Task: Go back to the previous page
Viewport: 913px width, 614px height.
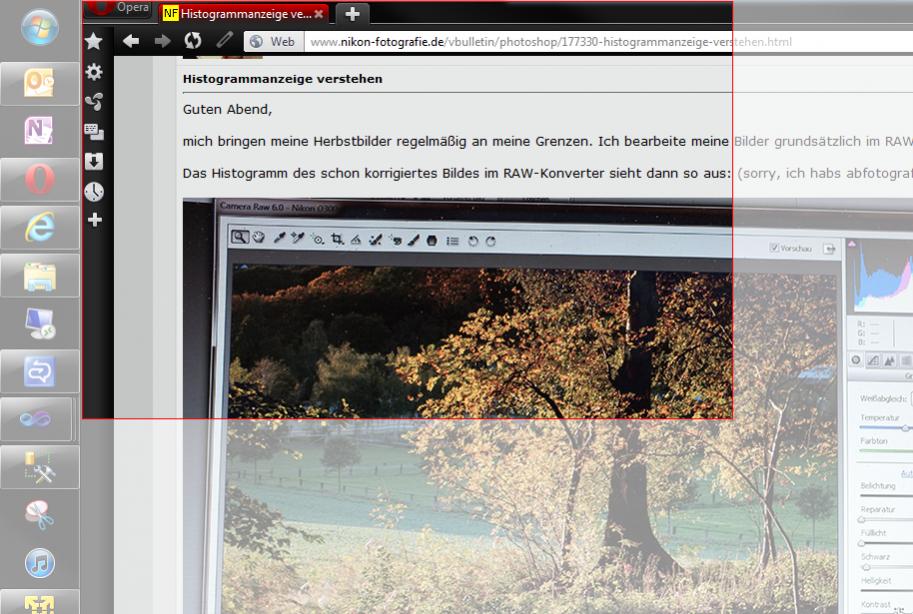Action: coord(131,41)
